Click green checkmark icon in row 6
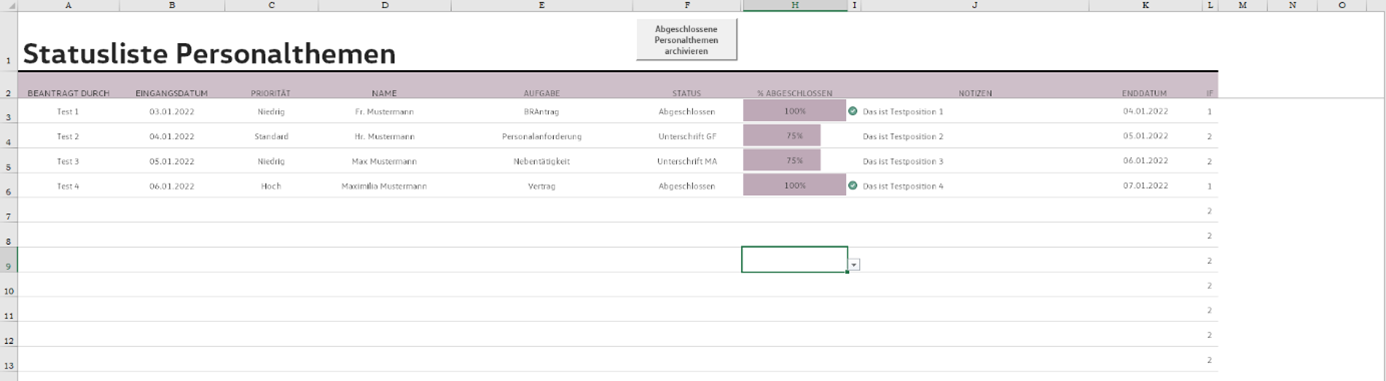Viewport: 1386px width, 381px height. point(853,186)
